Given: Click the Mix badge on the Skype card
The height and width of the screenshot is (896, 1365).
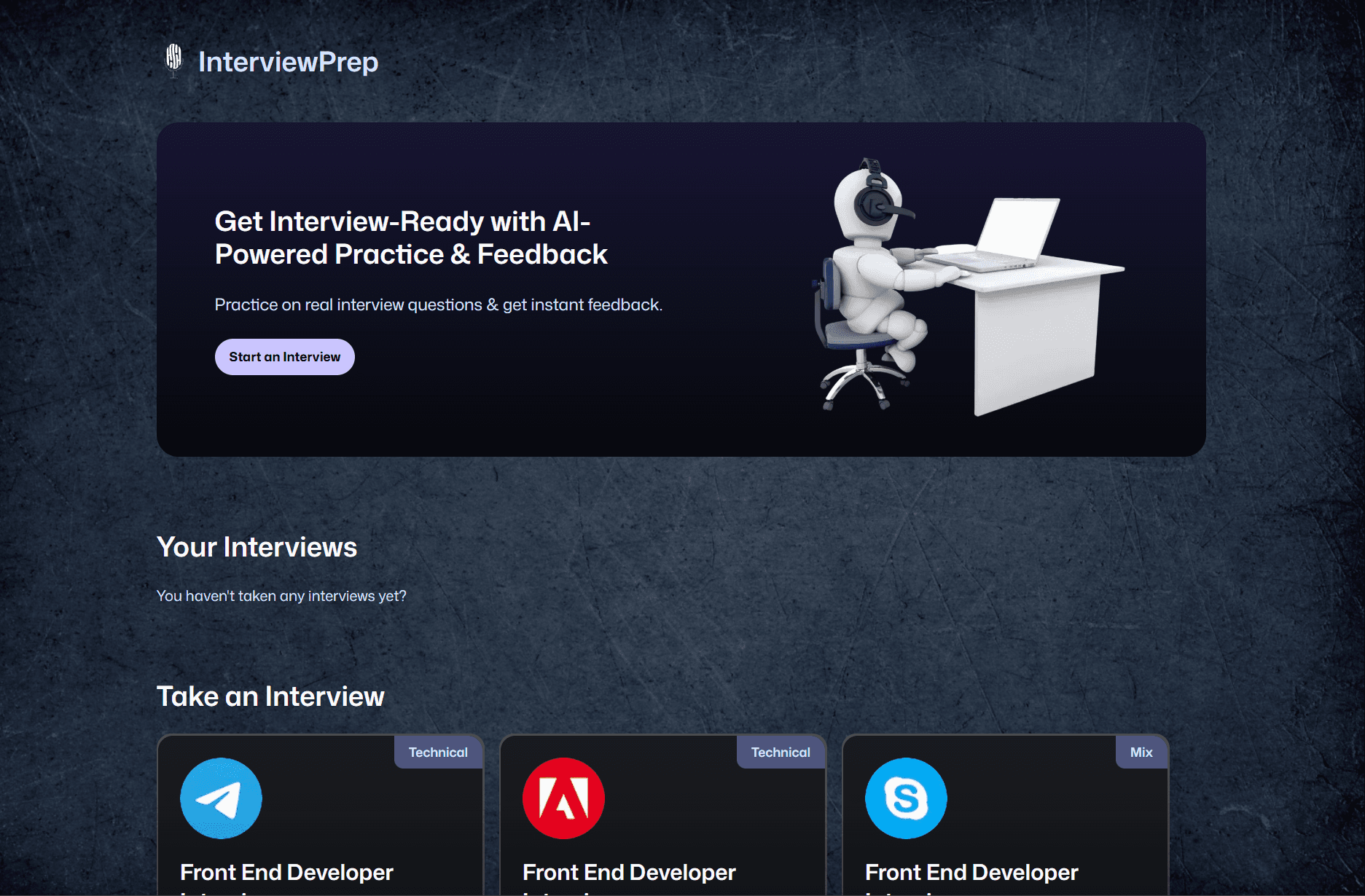Looking at the screenshot, I should pyautogui.click(x=1141, y=752).
